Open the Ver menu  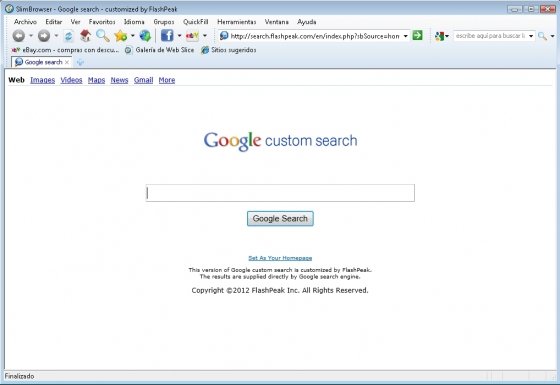(x=75, y=22)
